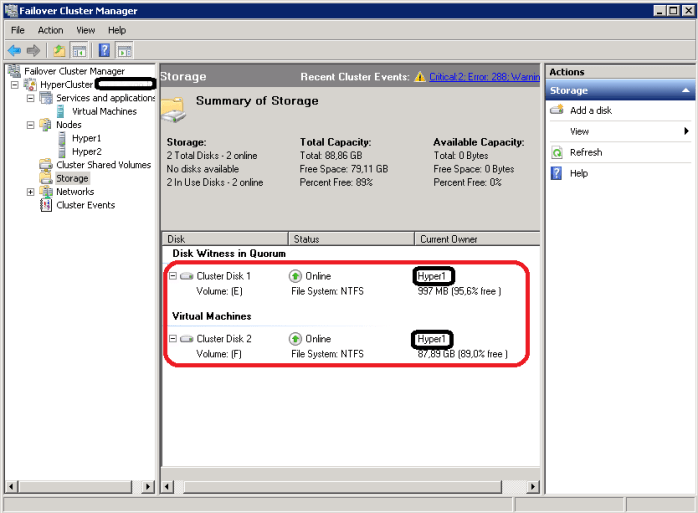Viewport: 698px width, 513px height.
Task: Open the Action menu
Action: pos(50,30)
